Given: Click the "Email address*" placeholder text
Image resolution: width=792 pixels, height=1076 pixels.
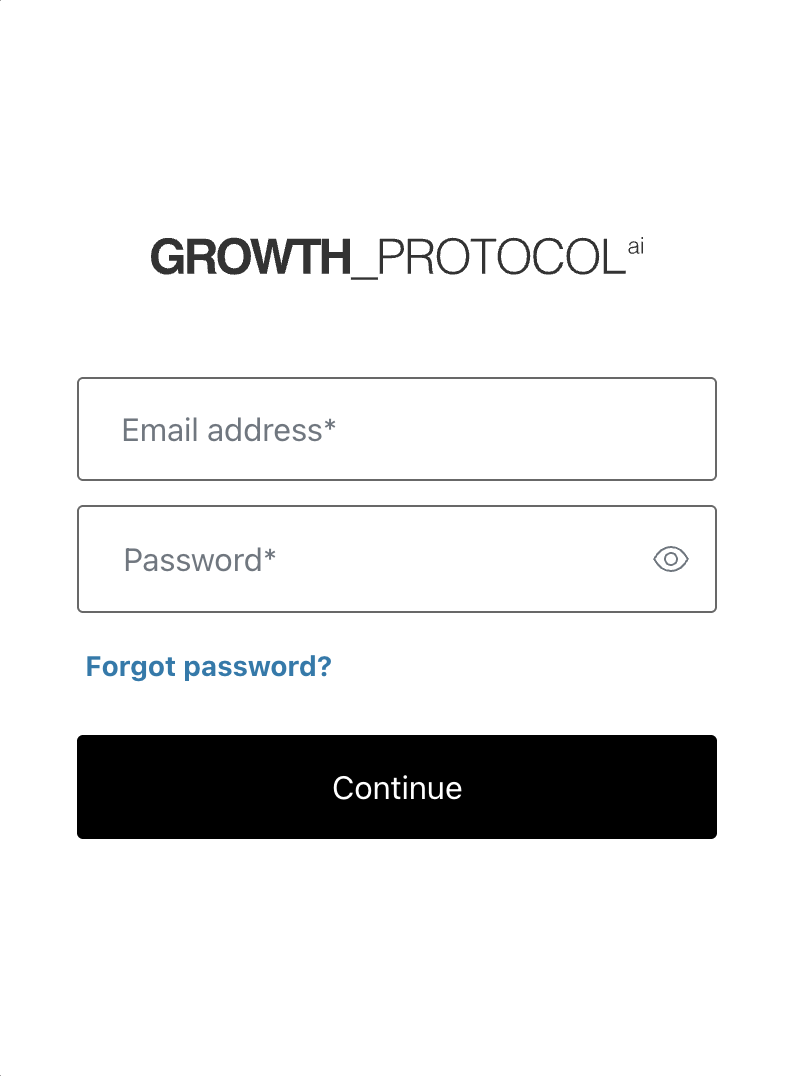Looking at the screenshot, I should [x=228, y=430].
